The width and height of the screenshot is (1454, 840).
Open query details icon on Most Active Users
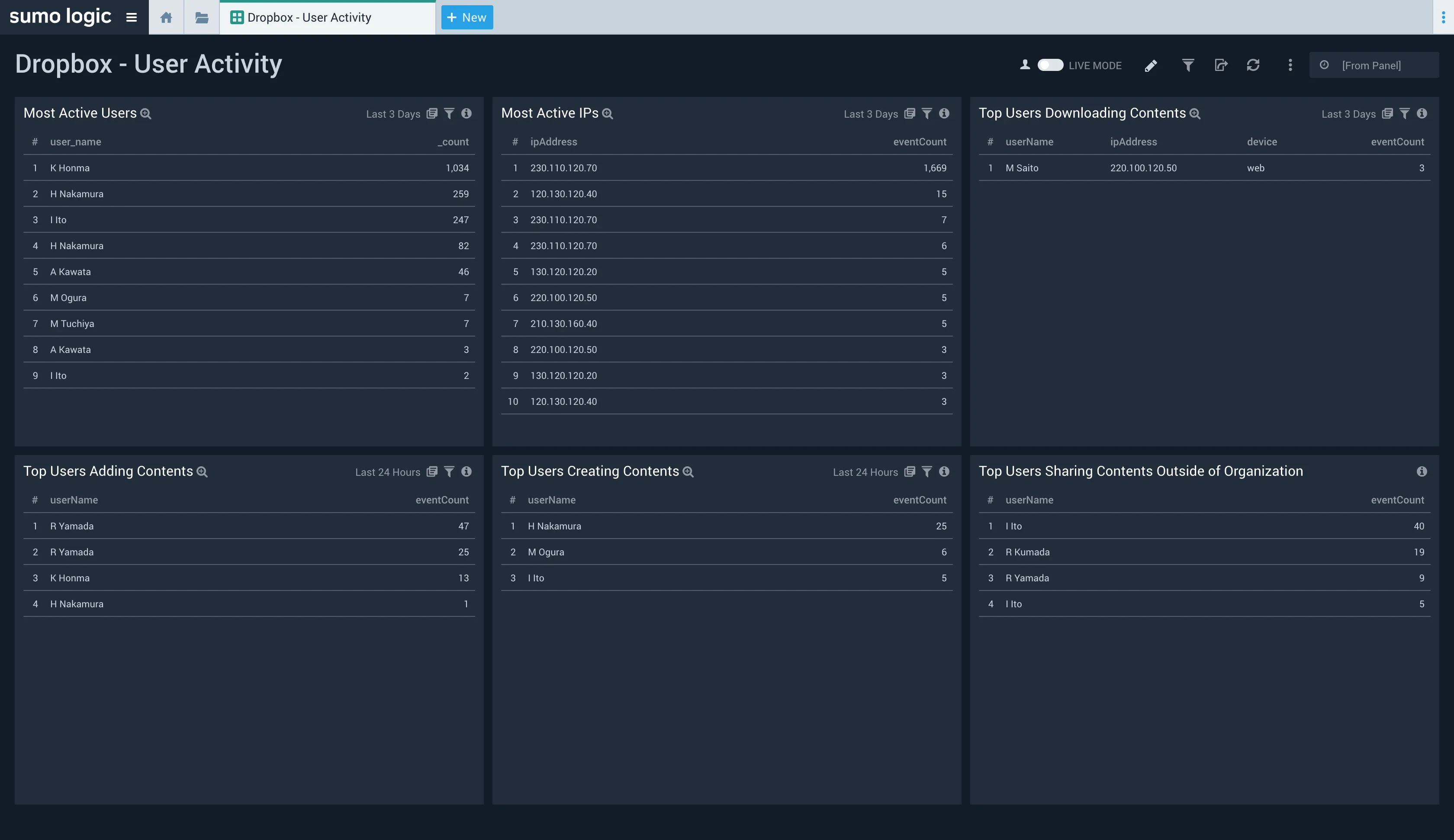(431, 114)
